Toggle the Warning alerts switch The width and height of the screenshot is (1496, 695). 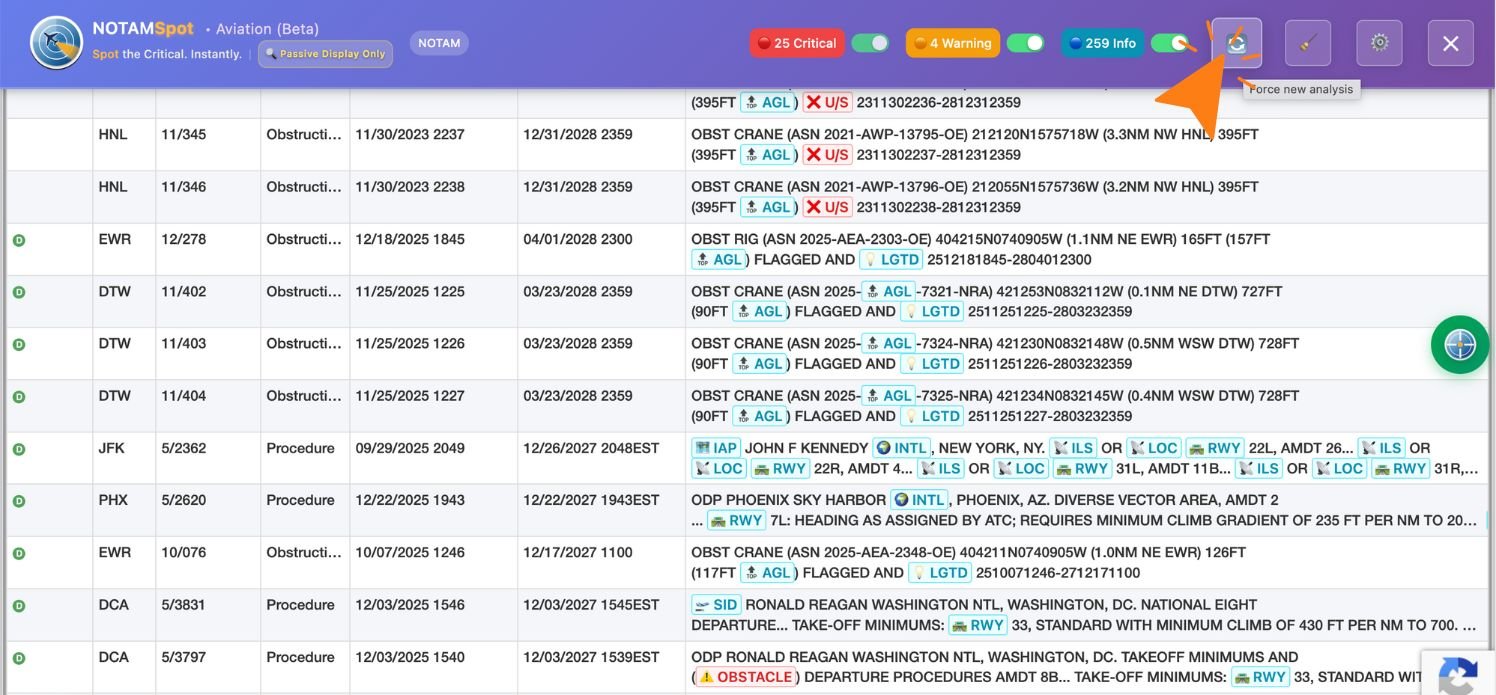click(1025, 43)
